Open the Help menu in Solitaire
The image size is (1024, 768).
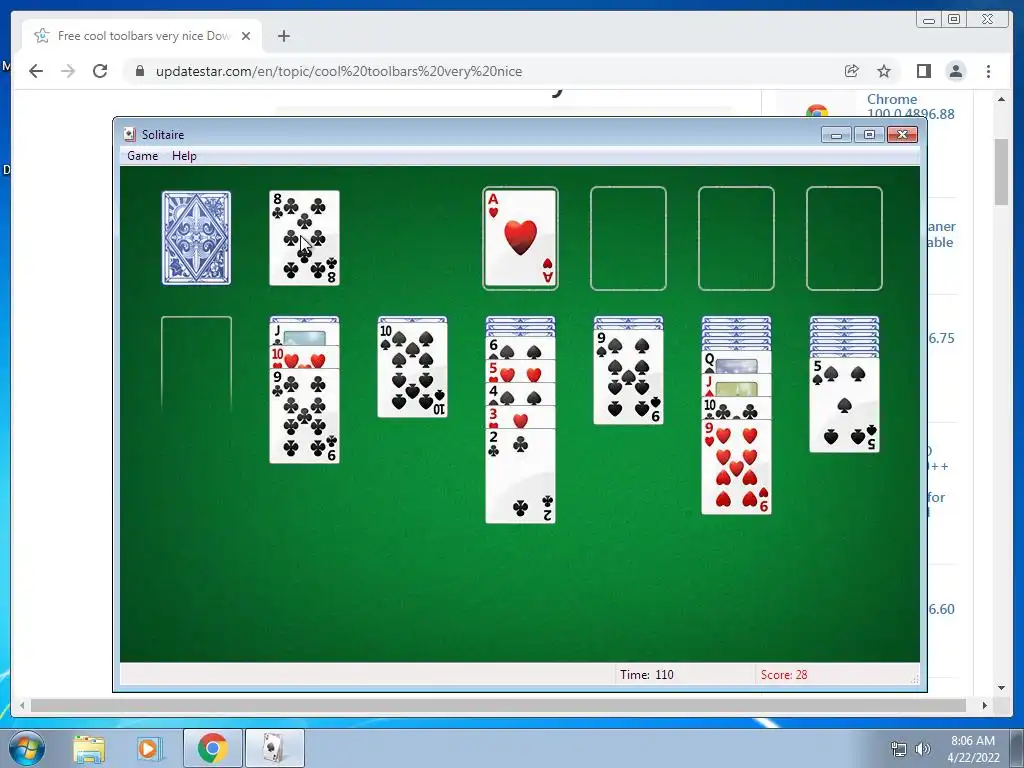tap(184, 156)
